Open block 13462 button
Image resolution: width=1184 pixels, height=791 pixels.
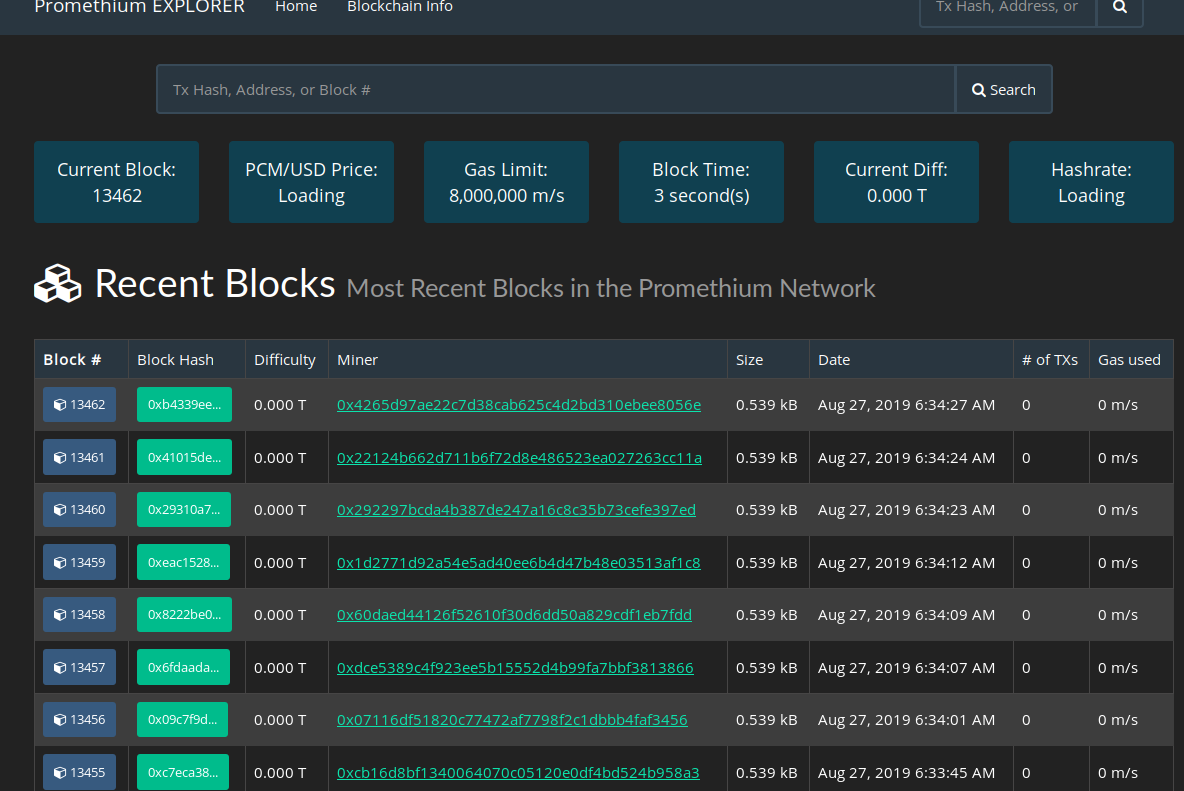point(79,405)
